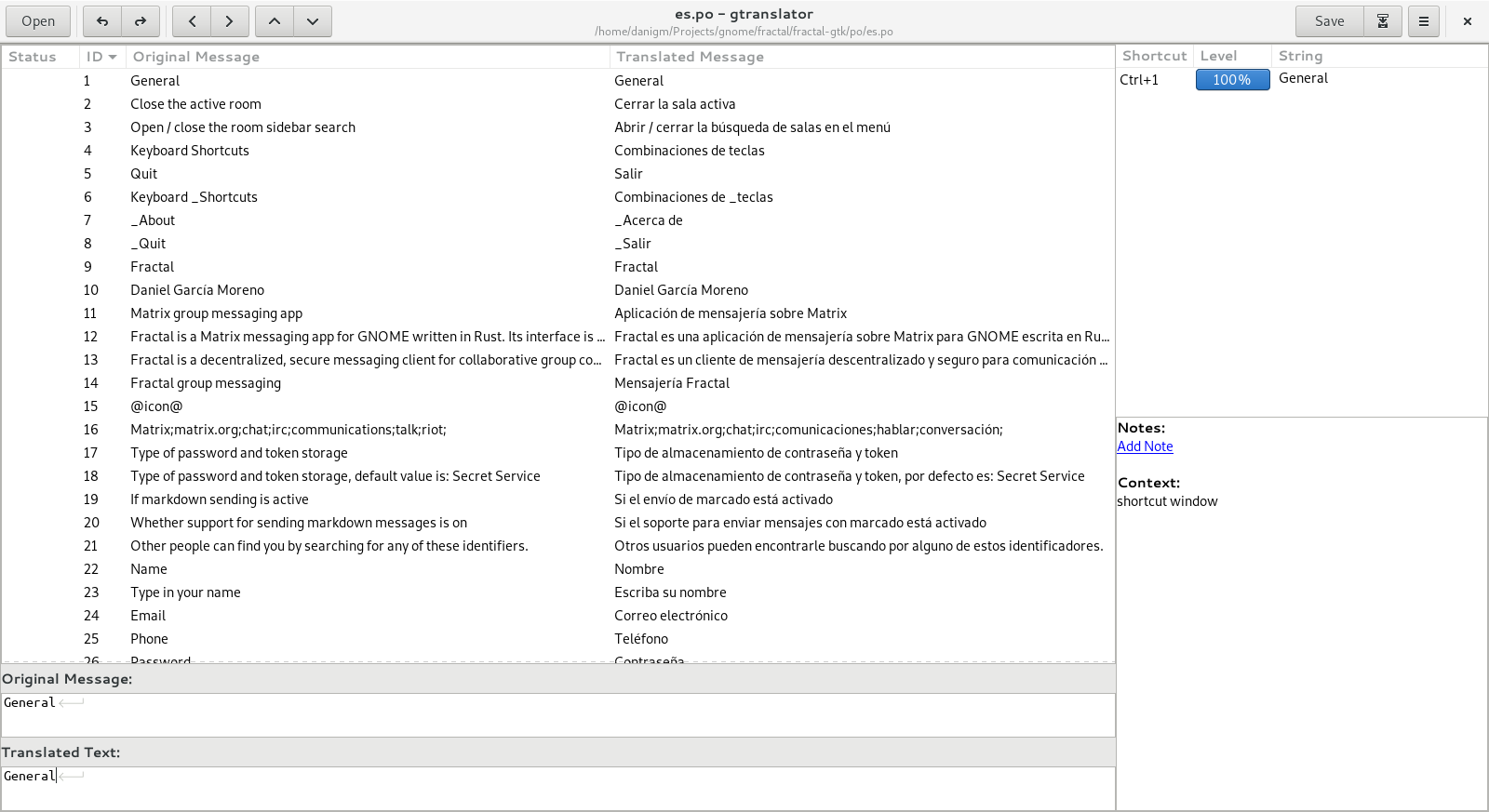Click translation 'Teléfono'
Viewport: 1489px width, 812px height.
pos(641,639)
